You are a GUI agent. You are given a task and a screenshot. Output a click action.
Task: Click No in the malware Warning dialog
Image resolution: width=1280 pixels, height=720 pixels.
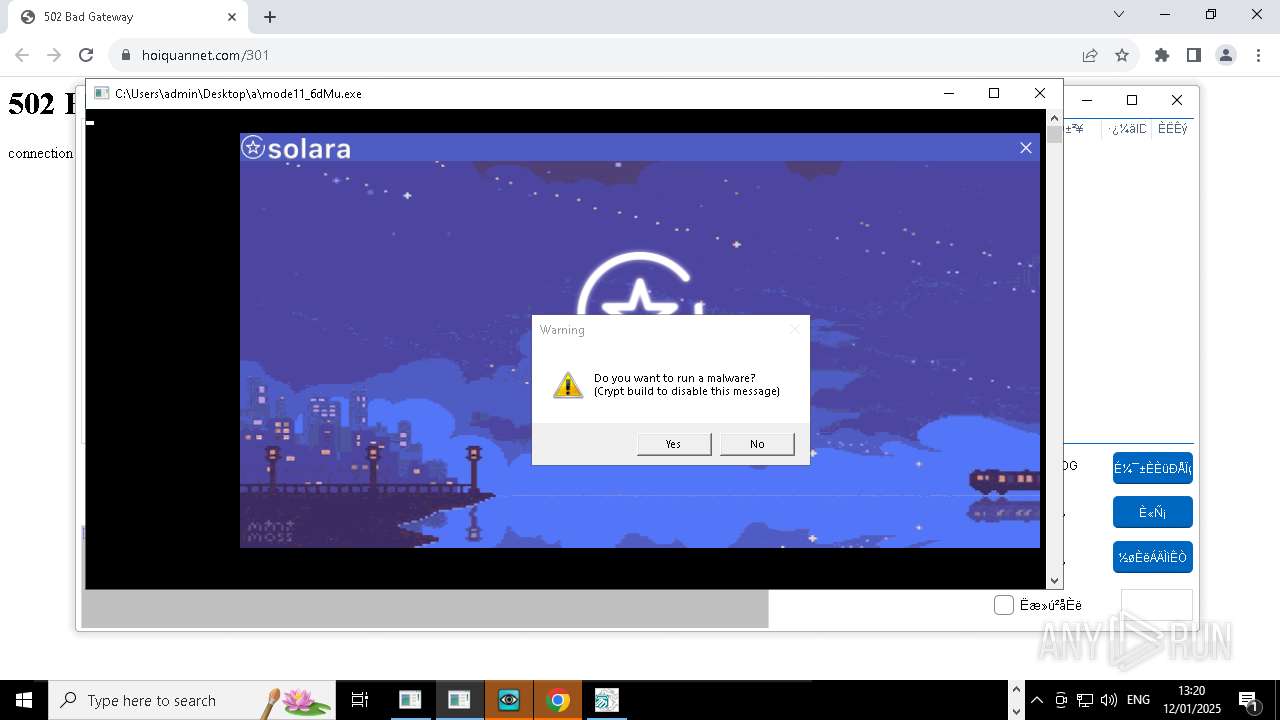coord(757,444)
